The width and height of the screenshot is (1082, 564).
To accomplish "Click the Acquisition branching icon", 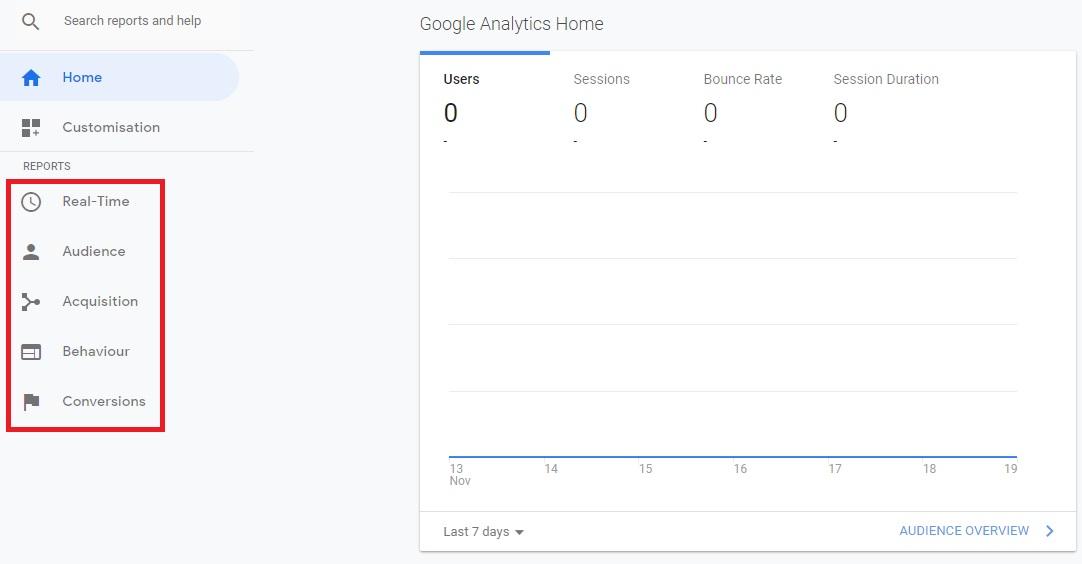I will coord(31,302).
